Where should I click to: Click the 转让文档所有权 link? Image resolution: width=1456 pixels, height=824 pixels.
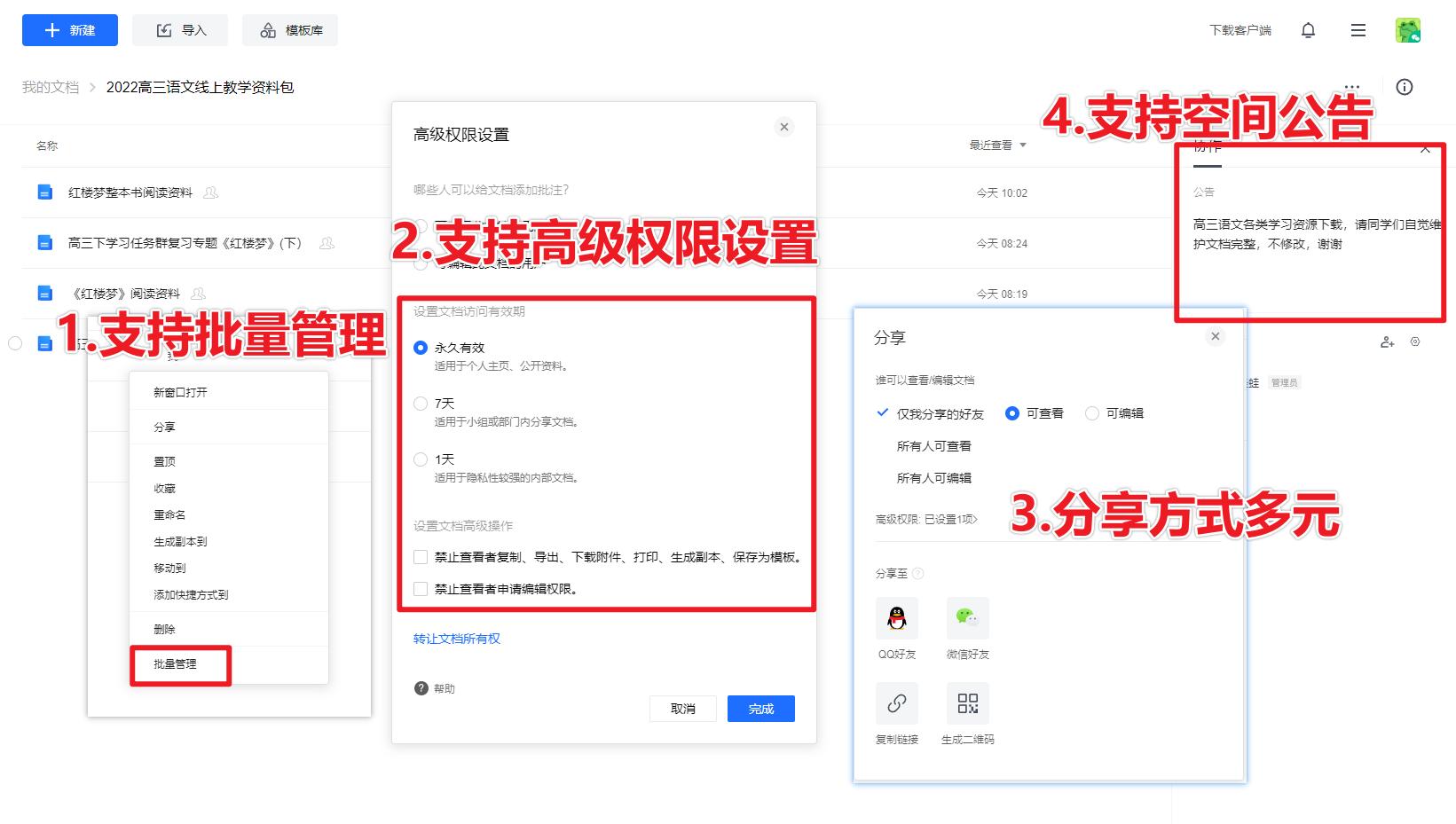455,638
